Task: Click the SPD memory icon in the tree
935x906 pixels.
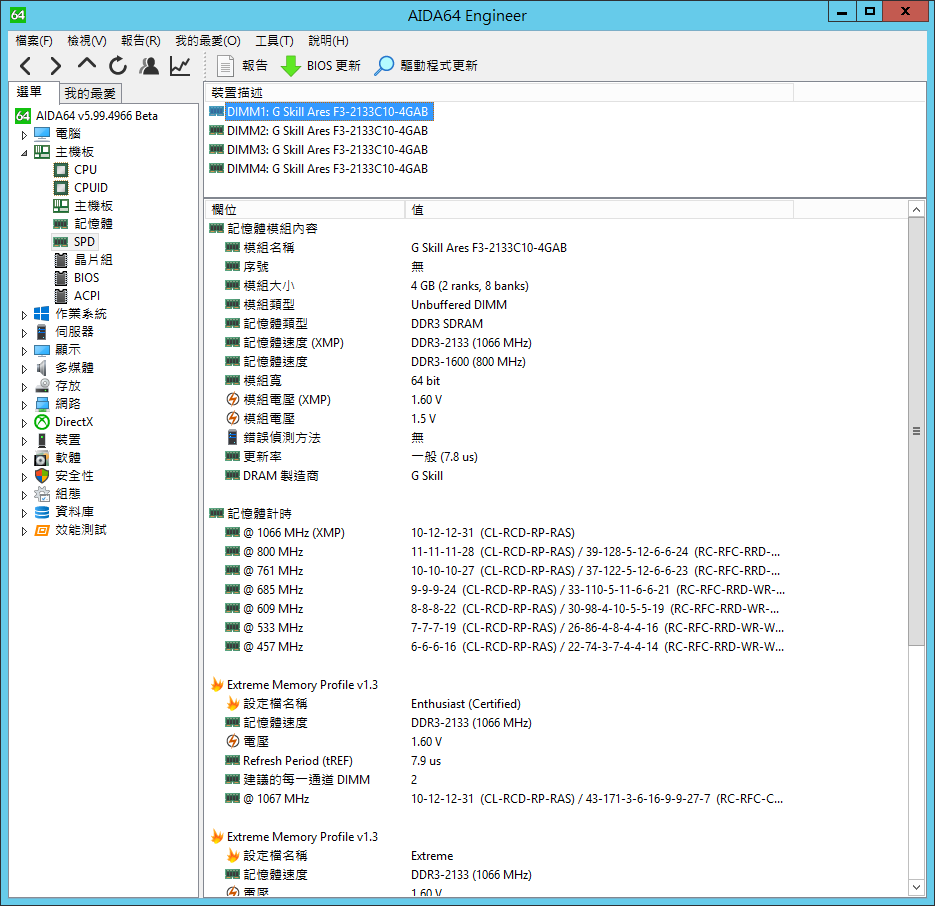Action: coord(61,242)
